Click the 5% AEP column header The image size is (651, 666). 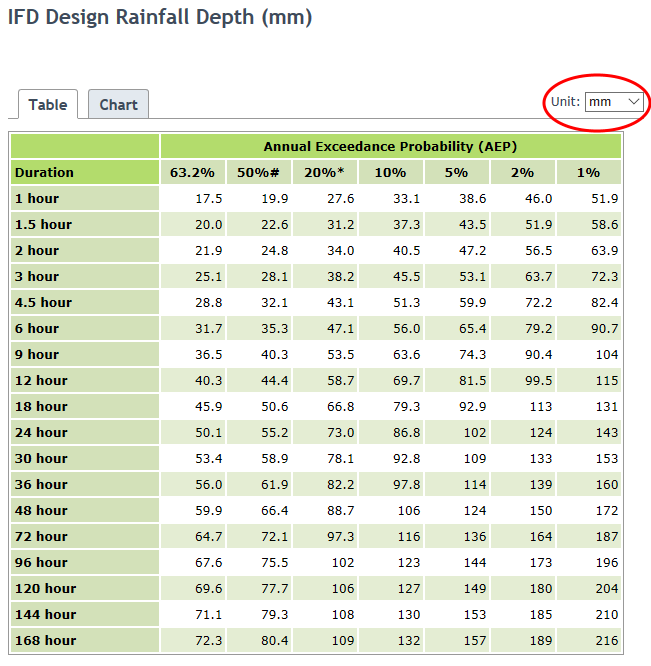point(457,172)
